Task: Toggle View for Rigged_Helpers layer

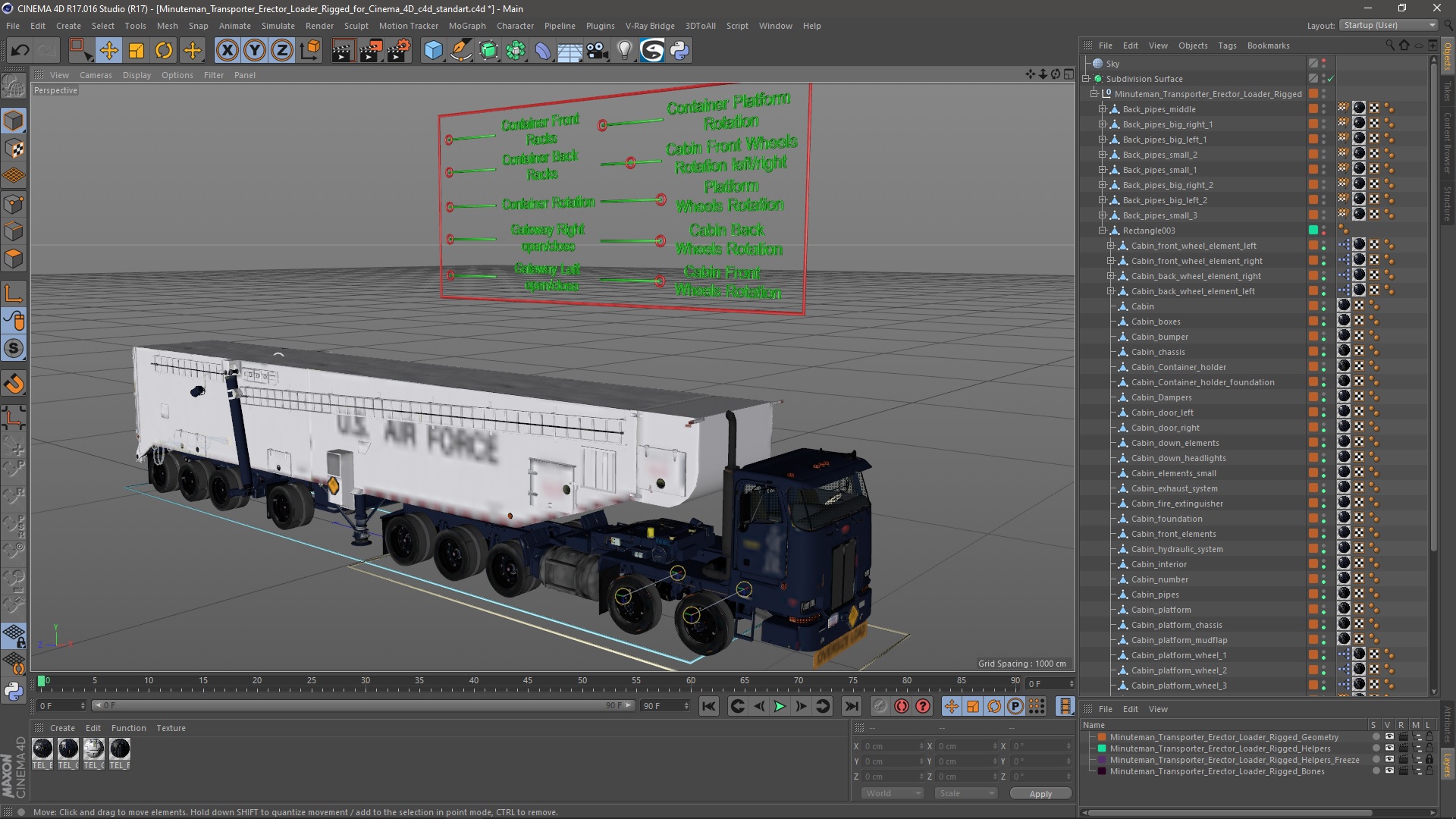Action: coord(1389,748)
